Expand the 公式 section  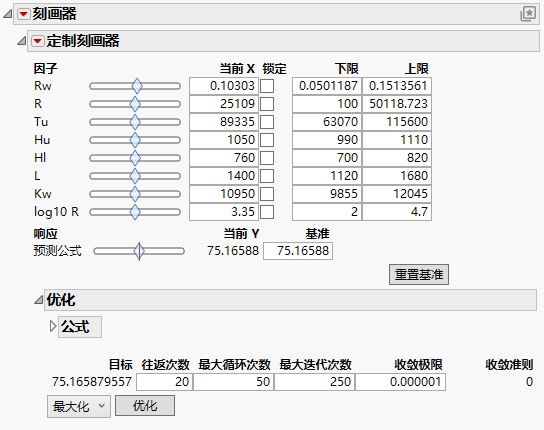point(53,326)
